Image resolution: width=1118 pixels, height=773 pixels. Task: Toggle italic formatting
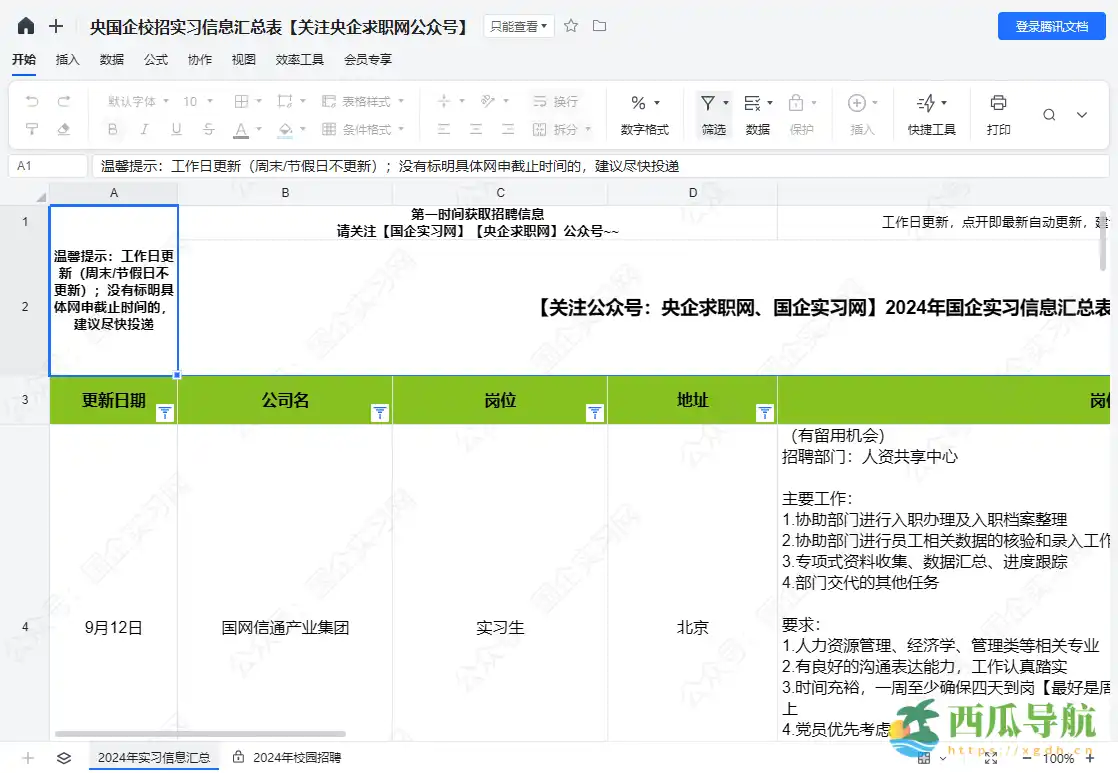click(x=145, y=129)
